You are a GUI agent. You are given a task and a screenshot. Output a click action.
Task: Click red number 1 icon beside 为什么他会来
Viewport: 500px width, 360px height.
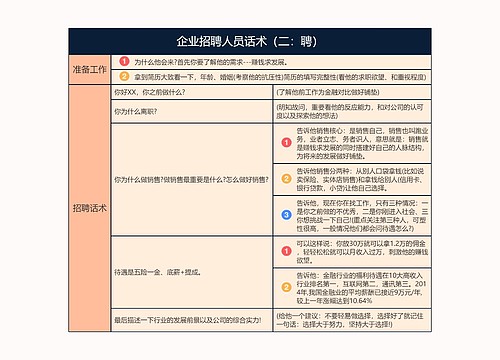pos(124,62)
